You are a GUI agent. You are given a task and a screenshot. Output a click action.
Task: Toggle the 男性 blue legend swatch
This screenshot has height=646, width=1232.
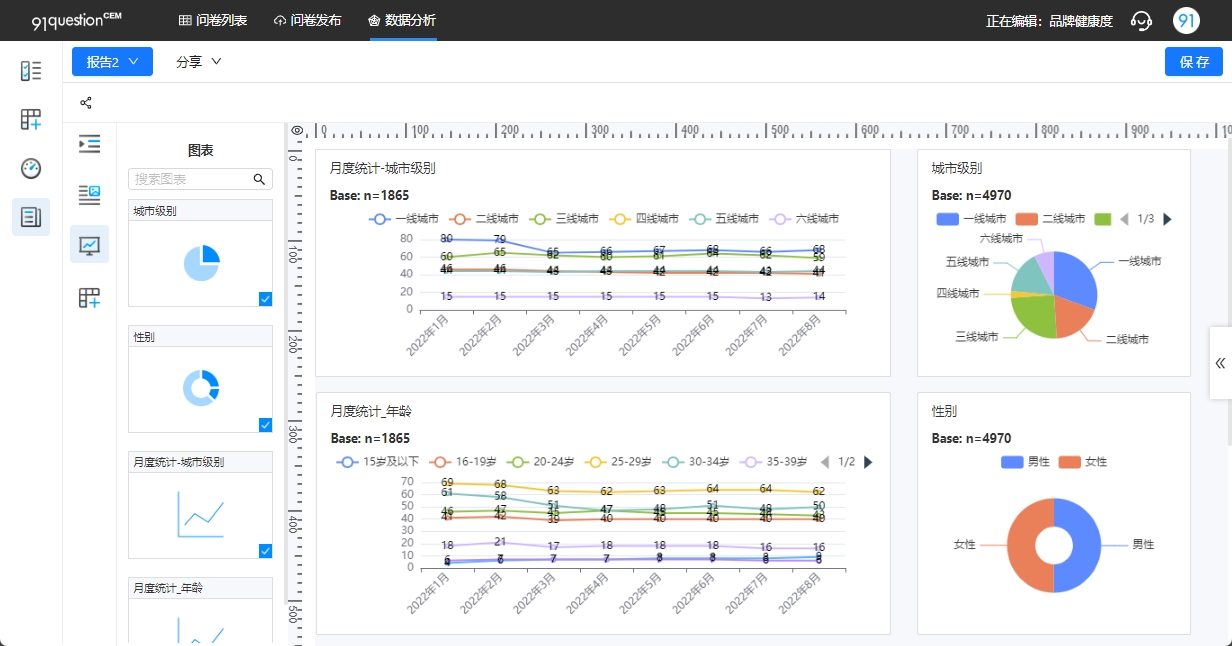pos(1012,462)
